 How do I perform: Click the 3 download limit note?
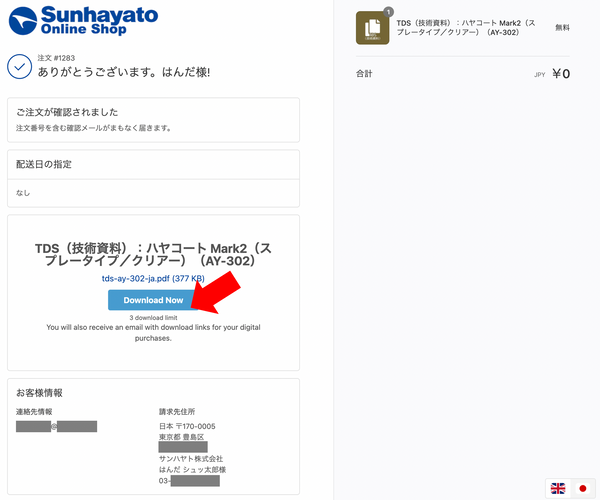153,318
